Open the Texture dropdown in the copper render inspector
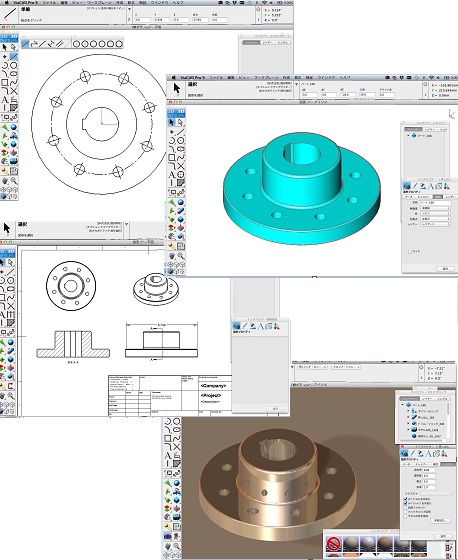This screenshot has height=560, width=458. [437, 493]
